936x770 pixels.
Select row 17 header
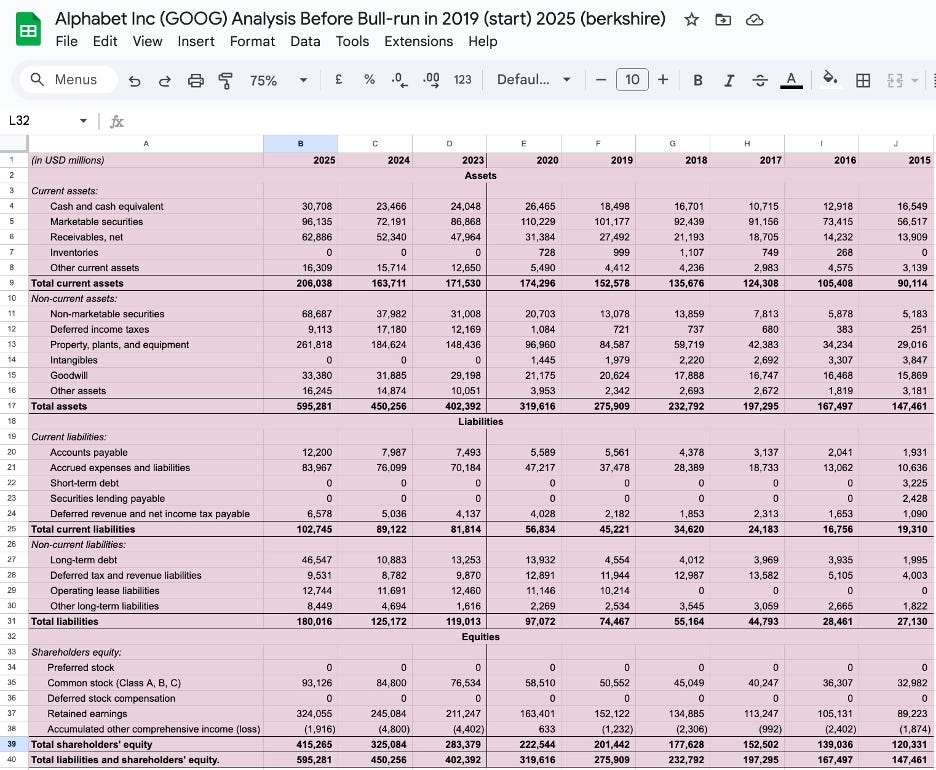point(13,406)
